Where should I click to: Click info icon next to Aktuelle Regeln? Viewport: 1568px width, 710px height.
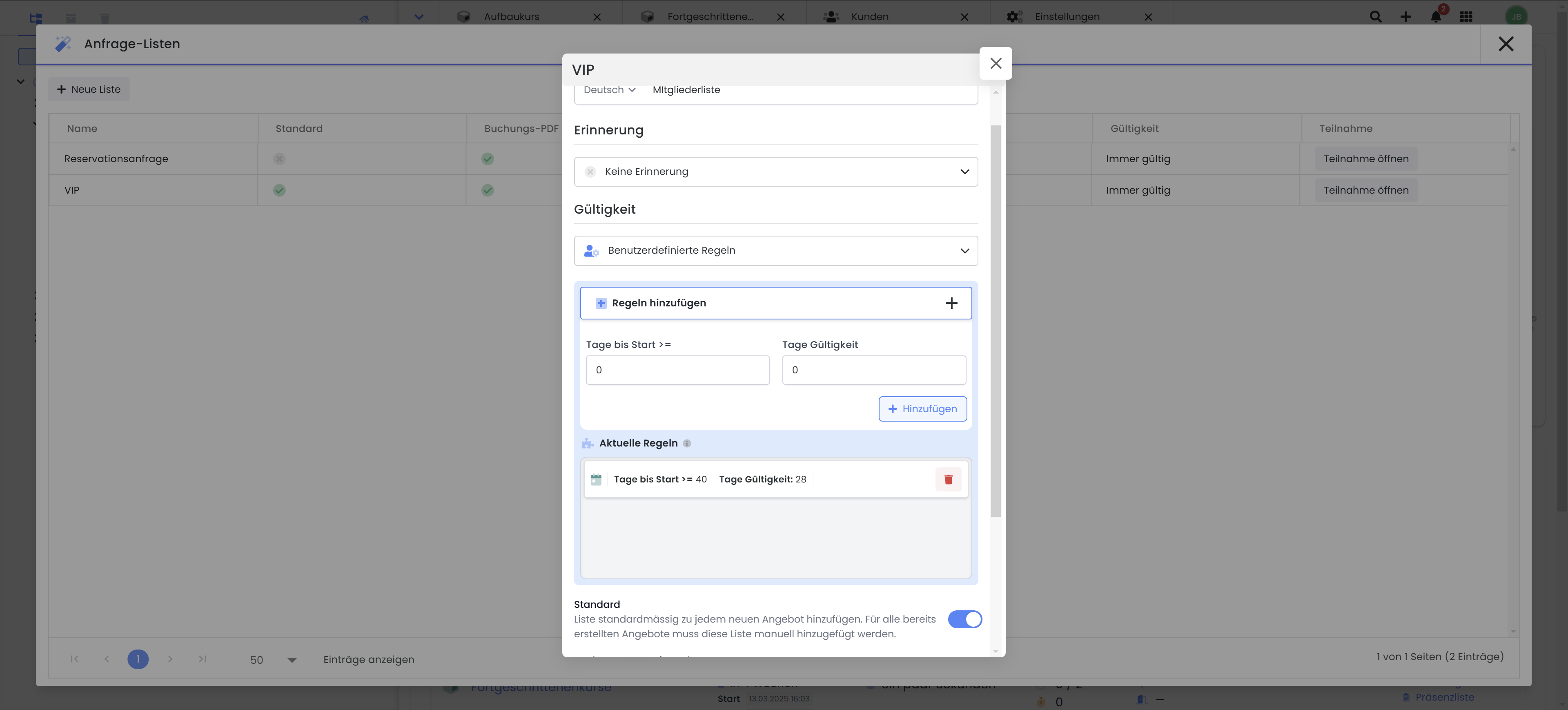click(686, 443)
